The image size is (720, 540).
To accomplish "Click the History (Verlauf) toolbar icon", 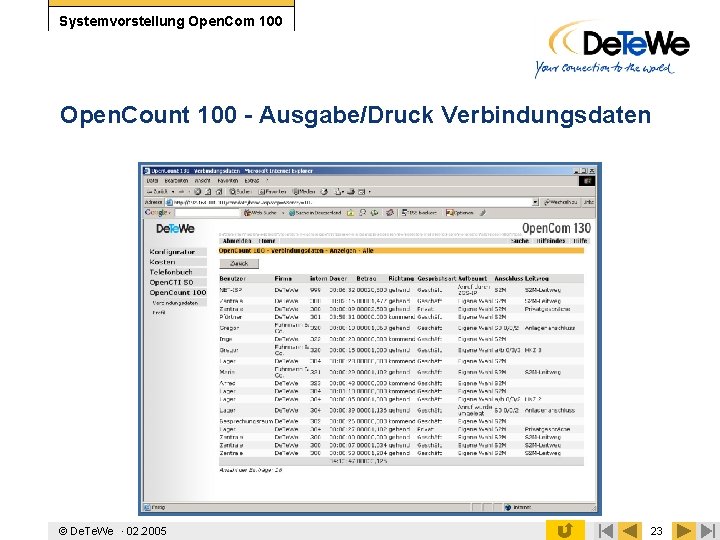I will point(324,191).
